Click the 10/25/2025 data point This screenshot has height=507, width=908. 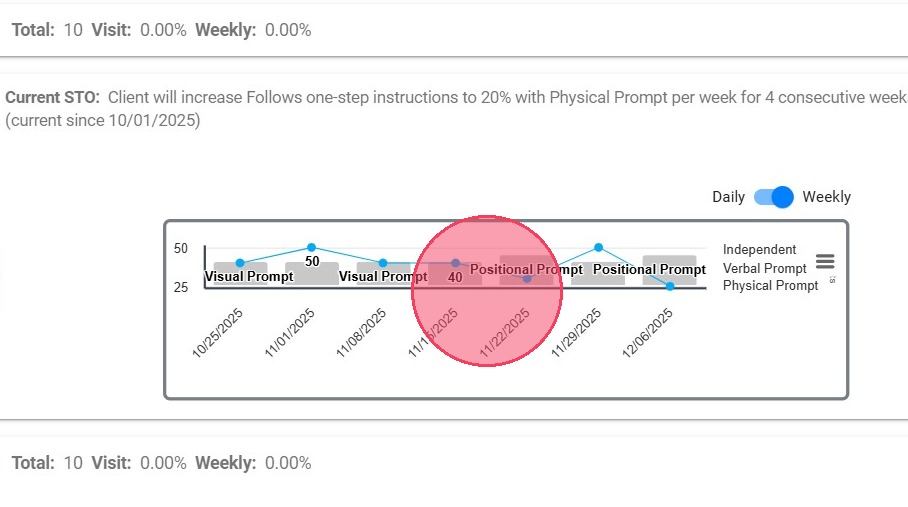(240, 263)
